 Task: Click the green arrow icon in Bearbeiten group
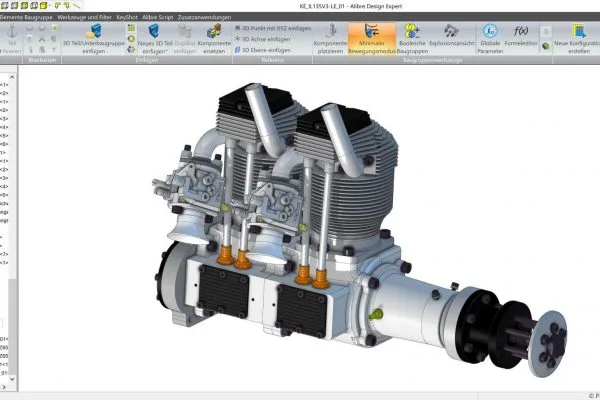coord(54,28)
